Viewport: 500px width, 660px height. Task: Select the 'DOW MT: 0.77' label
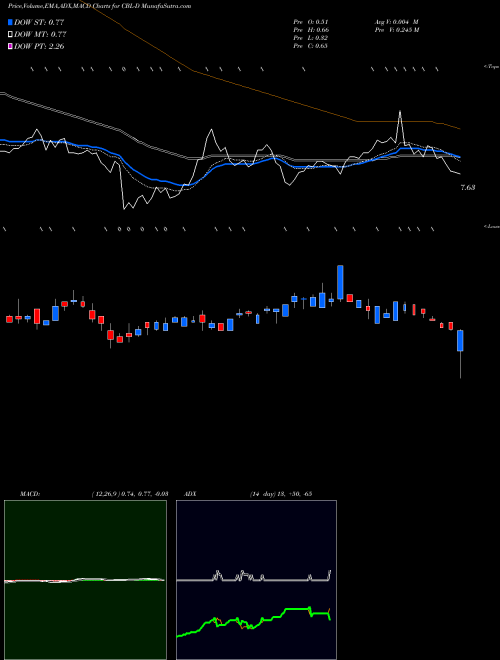(x=40, y=35)
